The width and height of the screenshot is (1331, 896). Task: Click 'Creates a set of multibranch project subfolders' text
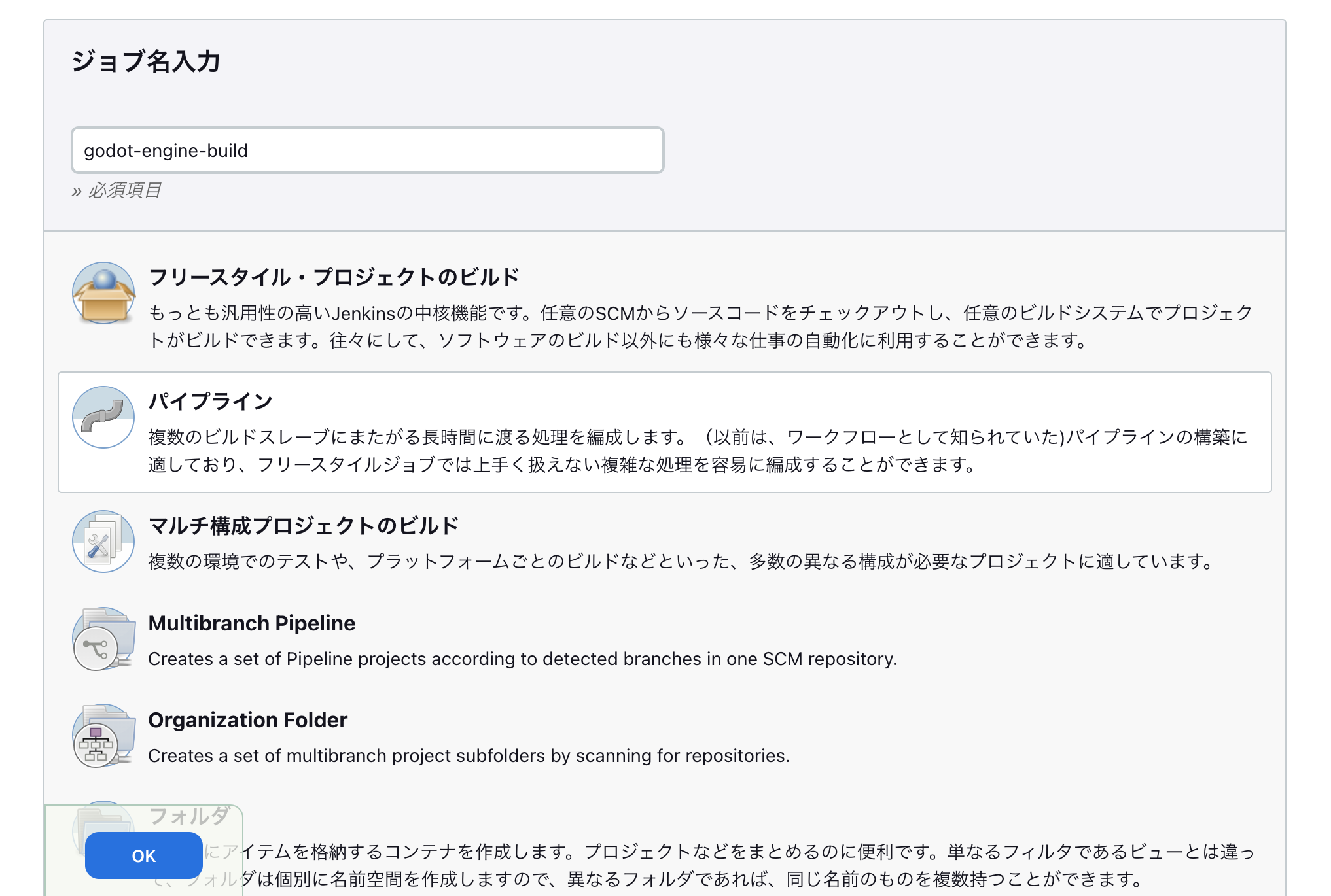click(x=469, y=755)
